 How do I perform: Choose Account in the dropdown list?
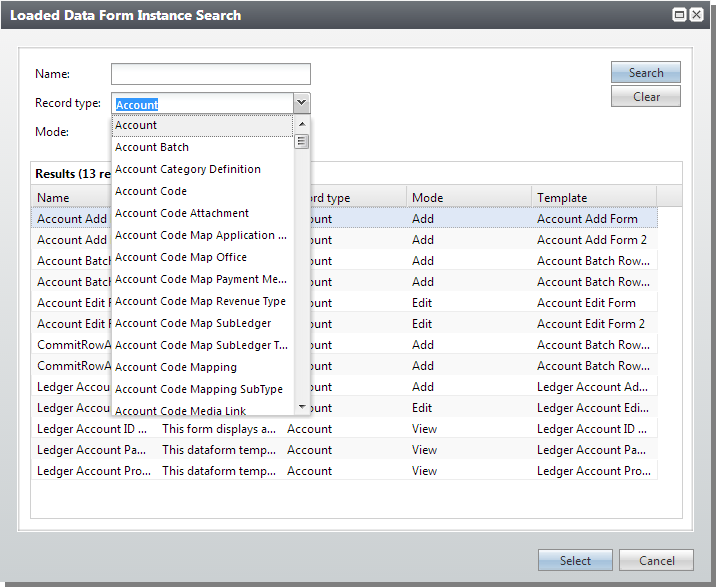click(x=202, y=125)
